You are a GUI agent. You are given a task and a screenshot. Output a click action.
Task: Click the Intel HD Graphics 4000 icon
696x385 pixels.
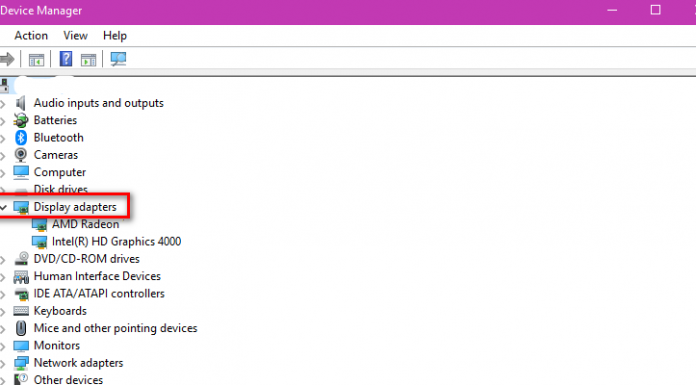pos(40,242)
